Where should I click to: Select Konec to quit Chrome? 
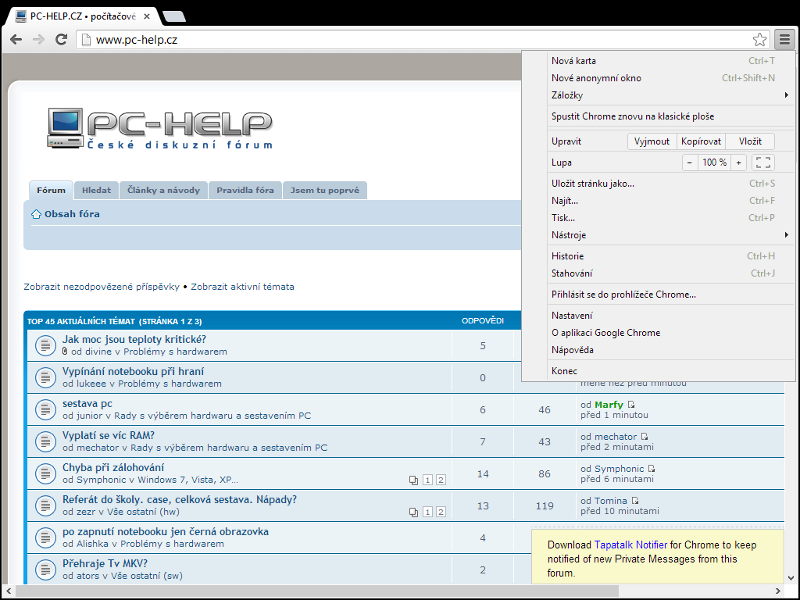(671, 371)
